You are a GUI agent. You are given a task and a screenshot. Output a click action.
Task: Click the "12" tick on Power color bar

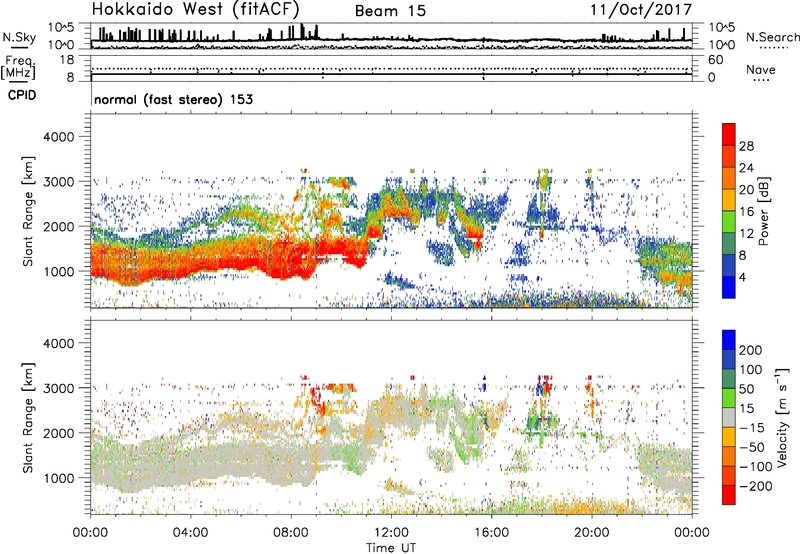(746, 234)
